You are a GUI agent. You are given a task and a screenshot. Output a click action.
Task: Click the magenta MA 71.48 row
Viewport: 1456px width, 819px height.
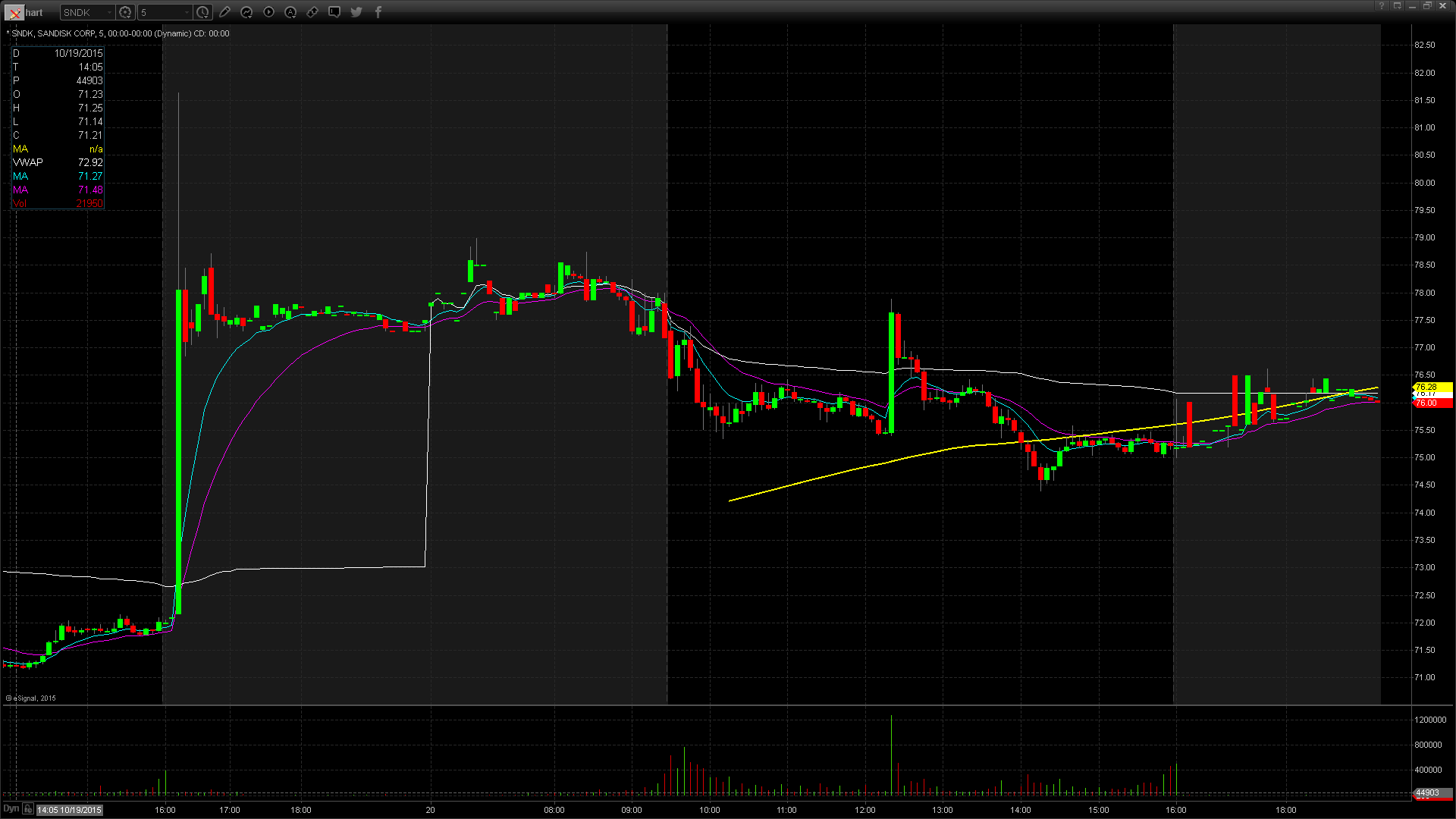coord(58,190)
